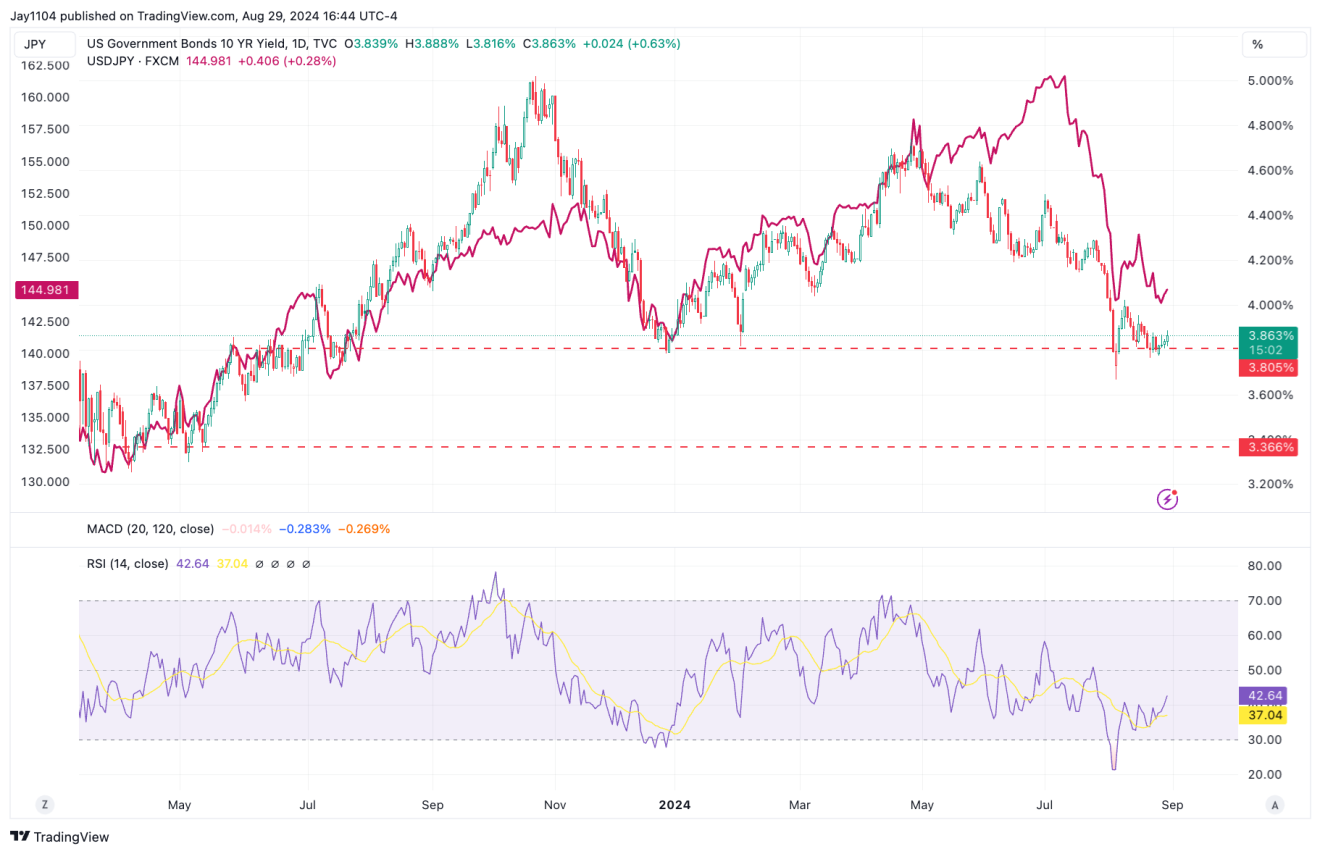
Task: Click 160.000 on the left price axis
Action: [x=45, y=98]
